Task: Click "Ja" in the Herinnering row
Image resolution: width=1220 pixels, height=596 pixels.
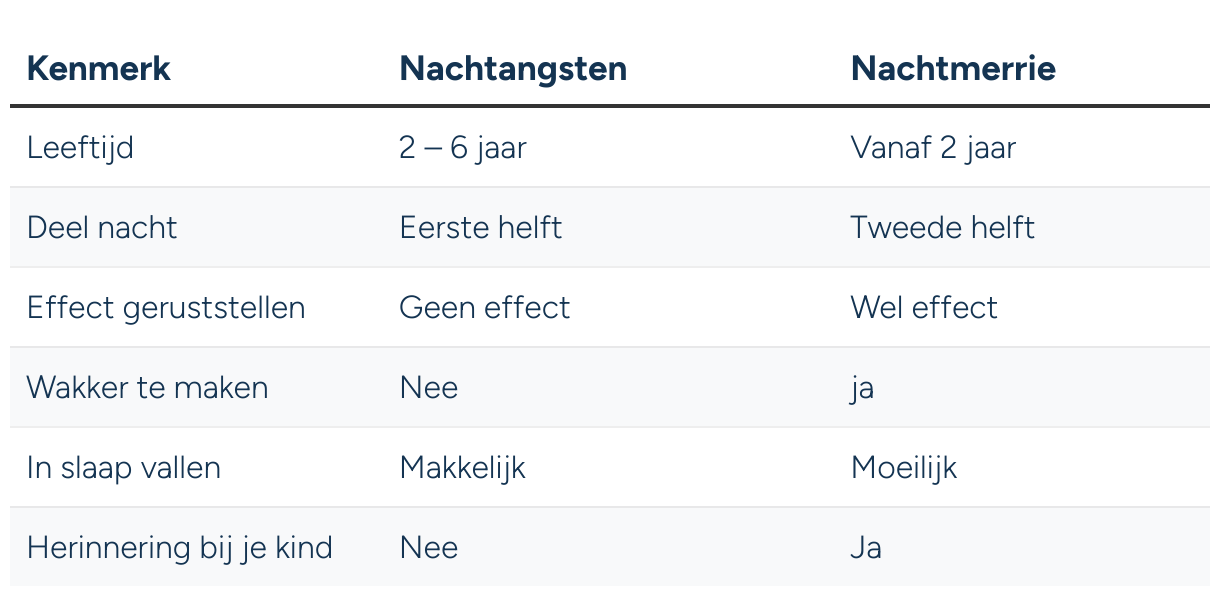Action: (866, 548)
